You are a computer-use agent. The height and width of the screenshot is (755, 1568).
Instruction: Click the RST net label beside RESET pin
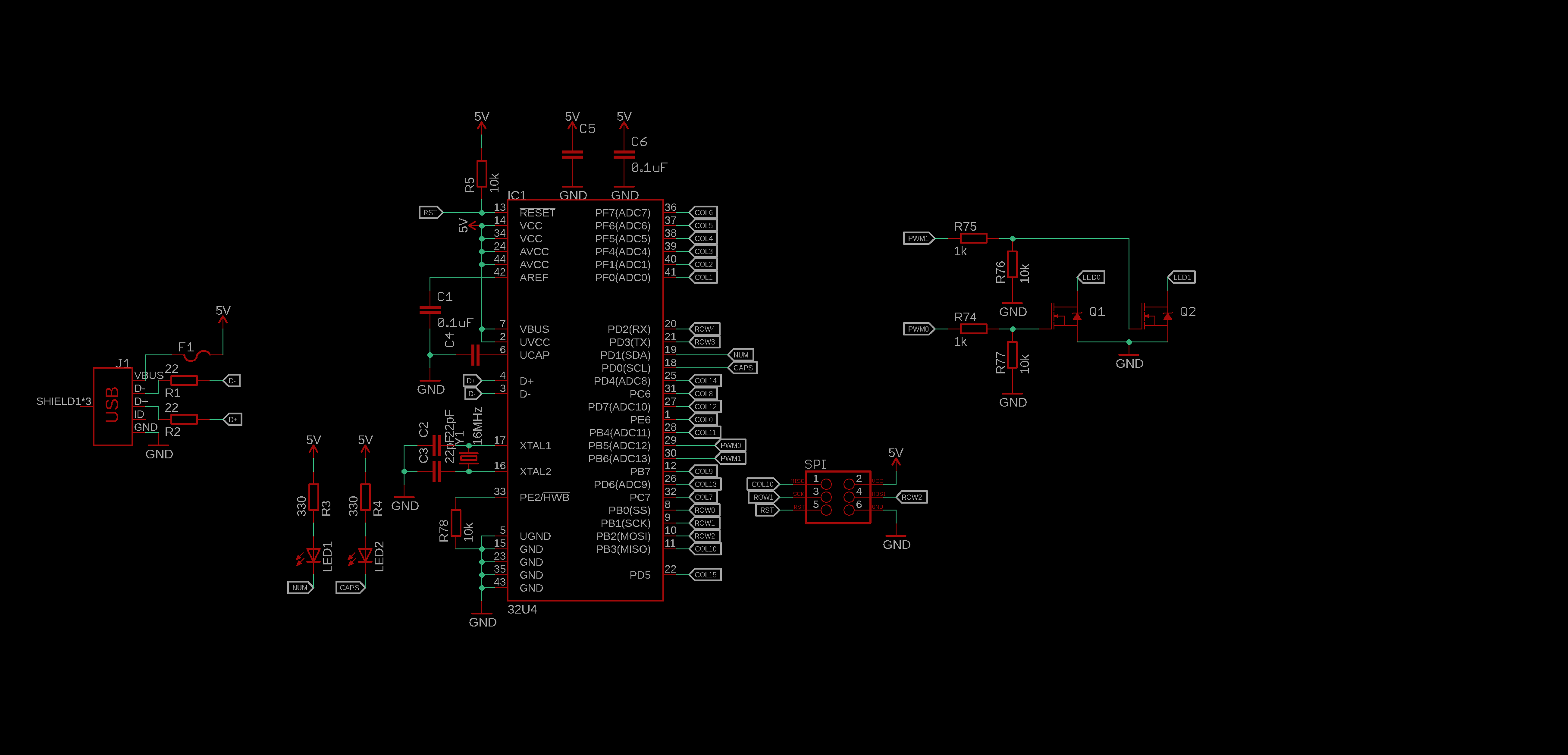click(x=430, y=212)
